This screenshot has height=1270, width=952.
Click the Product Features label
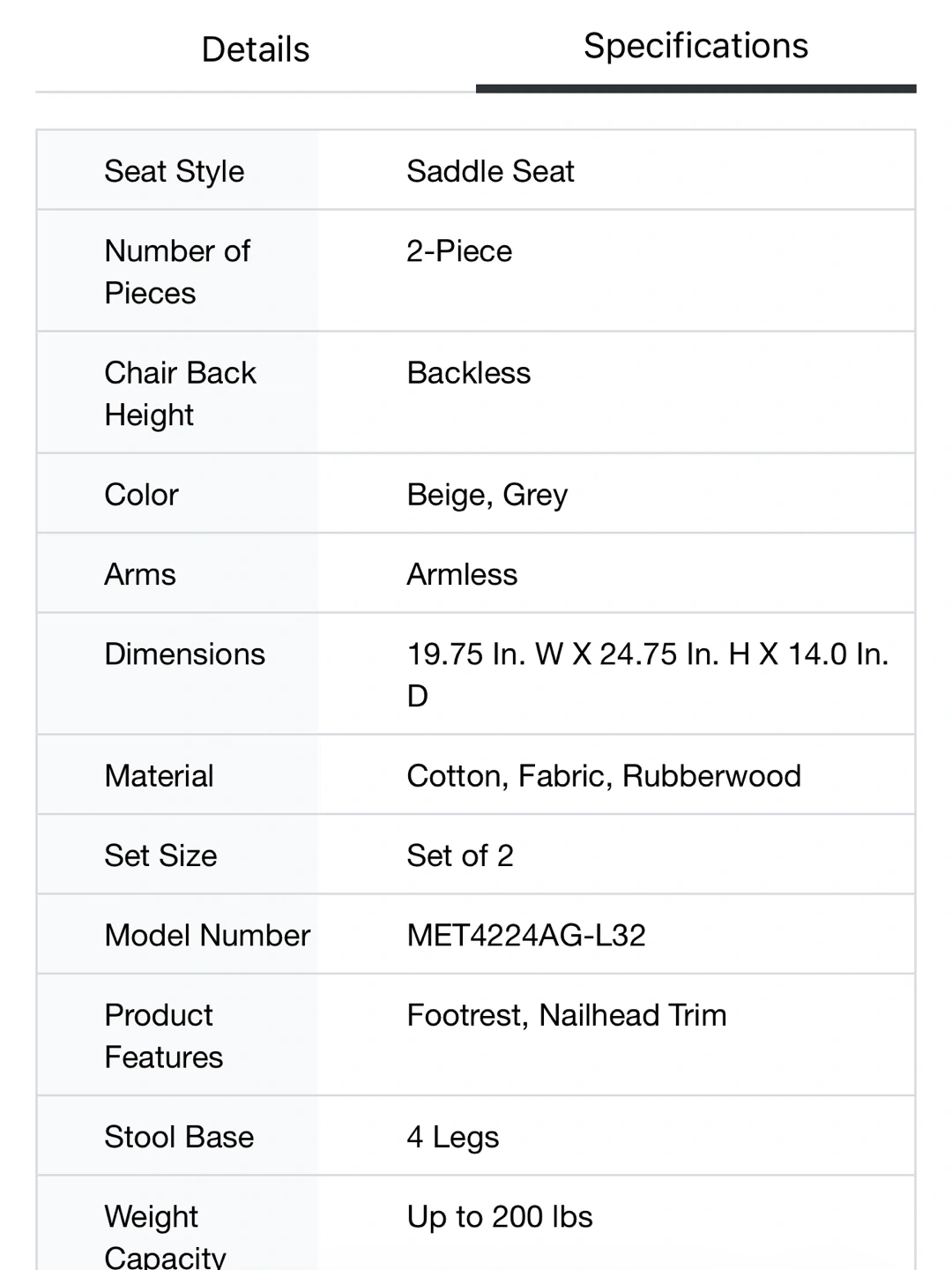(x=163, y=1035)
